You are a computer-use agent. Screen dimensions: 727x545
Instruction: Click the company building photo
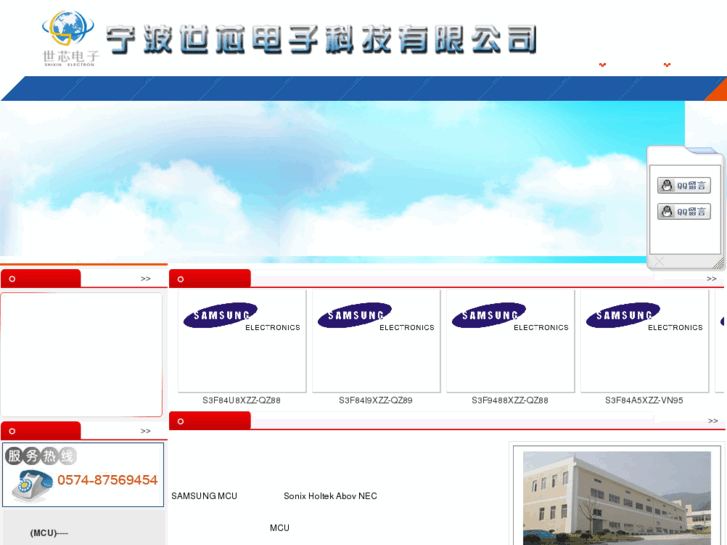coord(617,497)
